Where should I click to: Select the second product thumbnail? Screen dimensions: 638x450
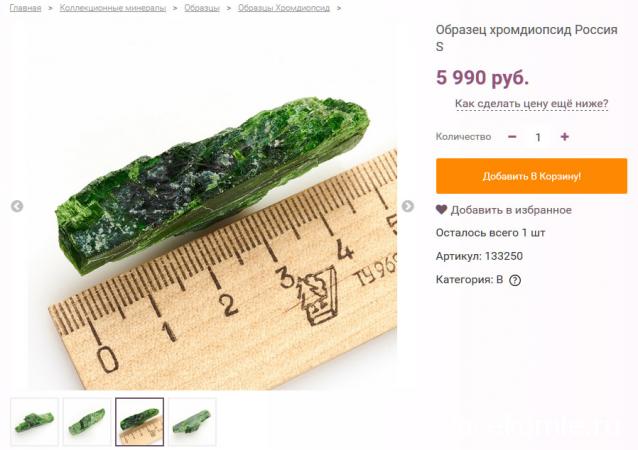pos(87,422)
